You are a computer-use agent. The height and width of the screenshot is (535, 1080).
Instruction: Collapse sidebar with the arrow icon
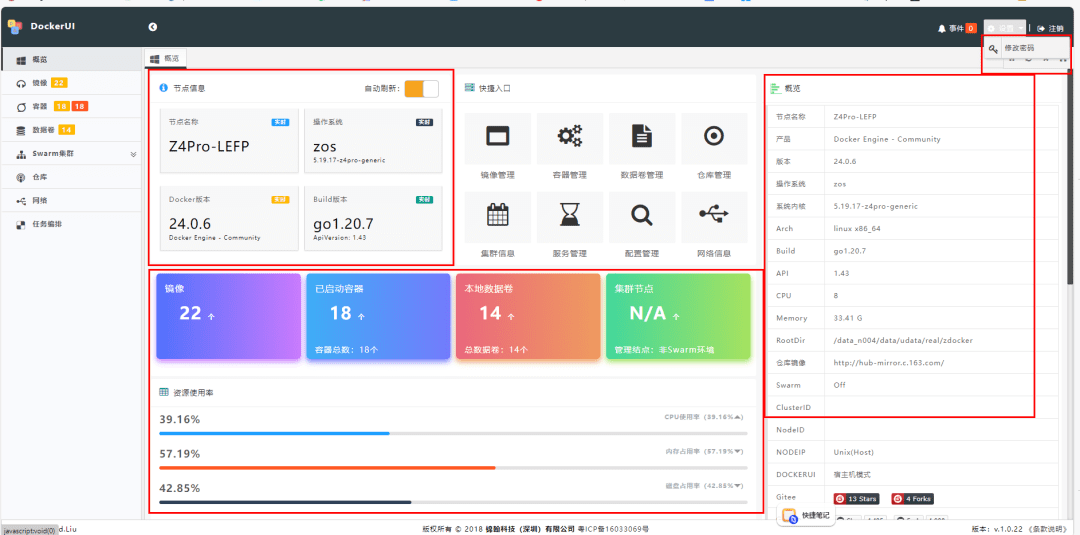pos(153,27)
